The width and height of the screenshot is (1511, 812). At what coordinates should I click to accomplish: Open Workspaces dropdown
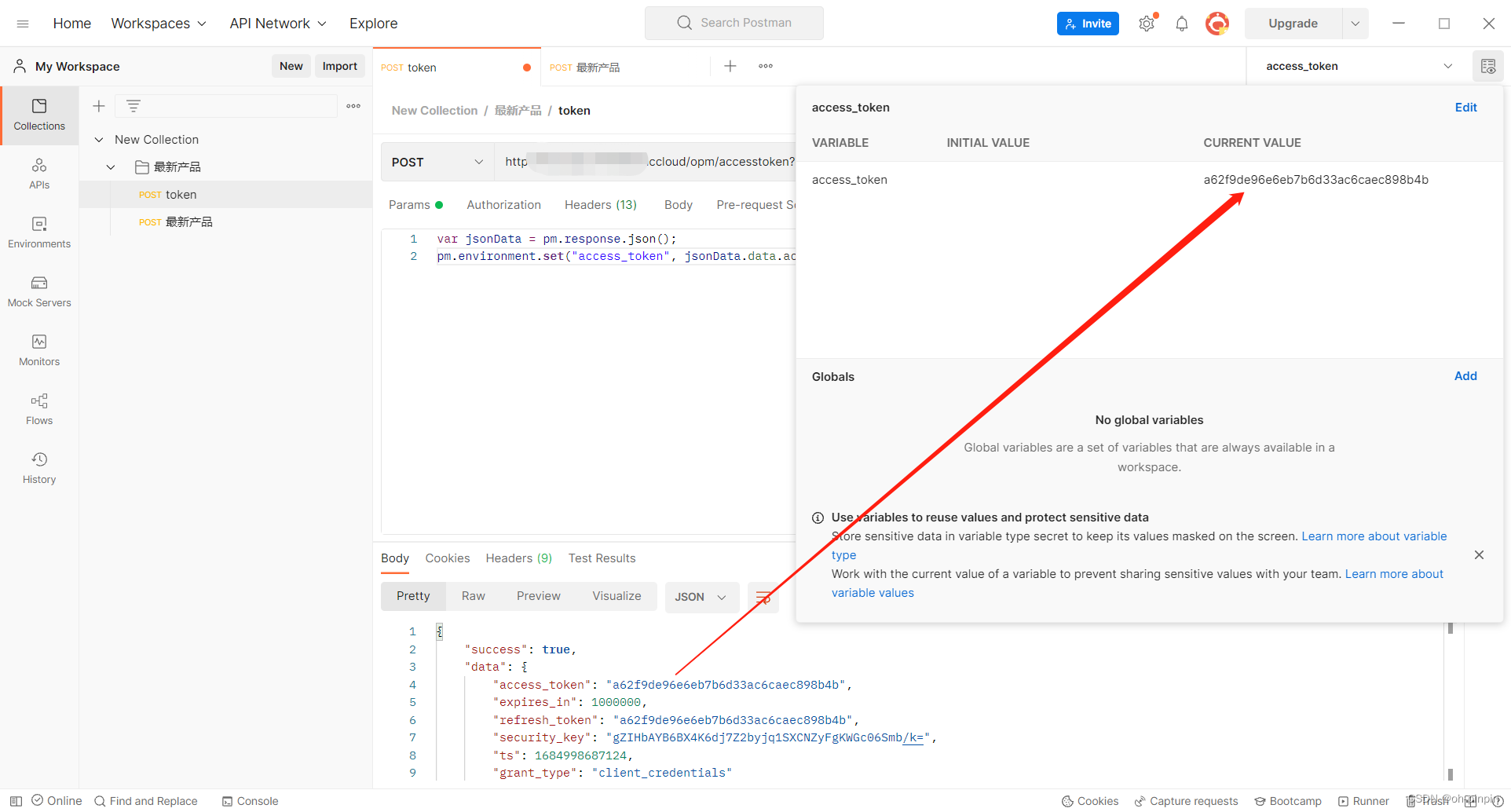(159, 24)
